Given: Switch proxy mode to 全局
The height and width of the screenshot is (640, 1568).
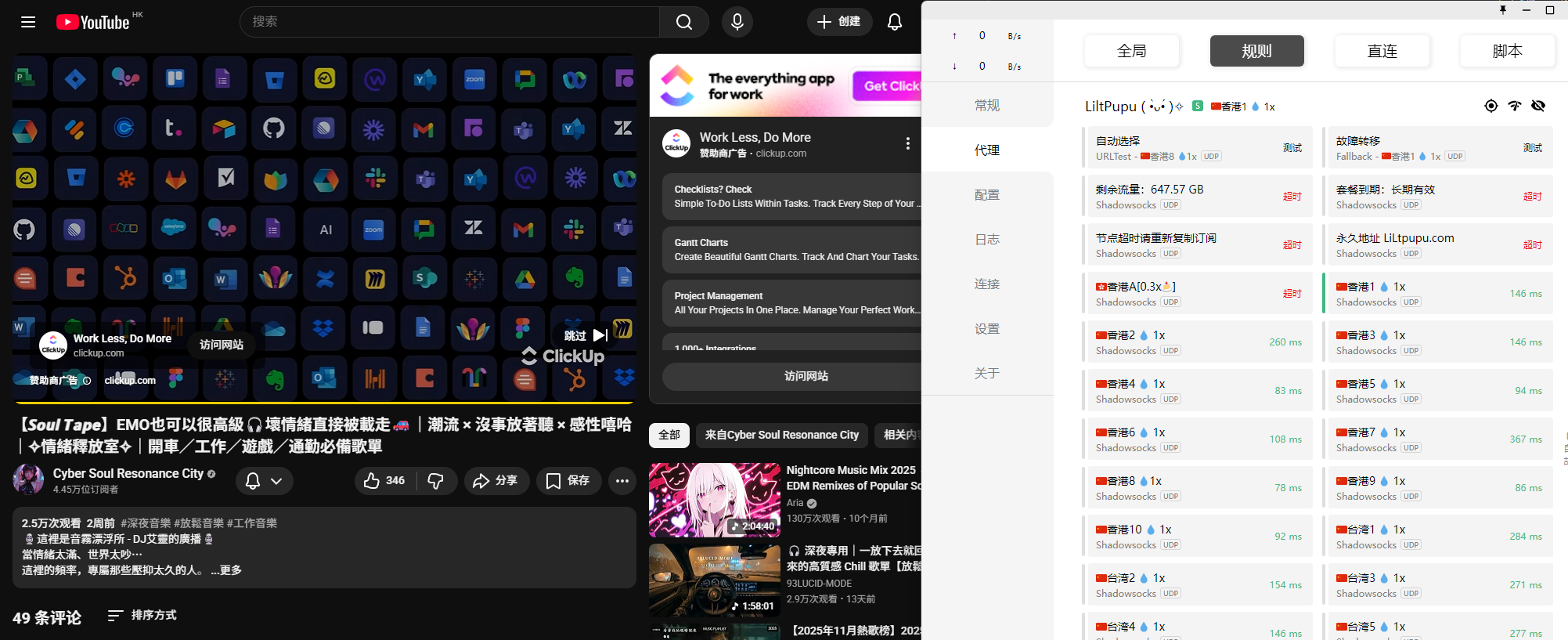Looking at the screenshot, I should [x=1131, y=51].
